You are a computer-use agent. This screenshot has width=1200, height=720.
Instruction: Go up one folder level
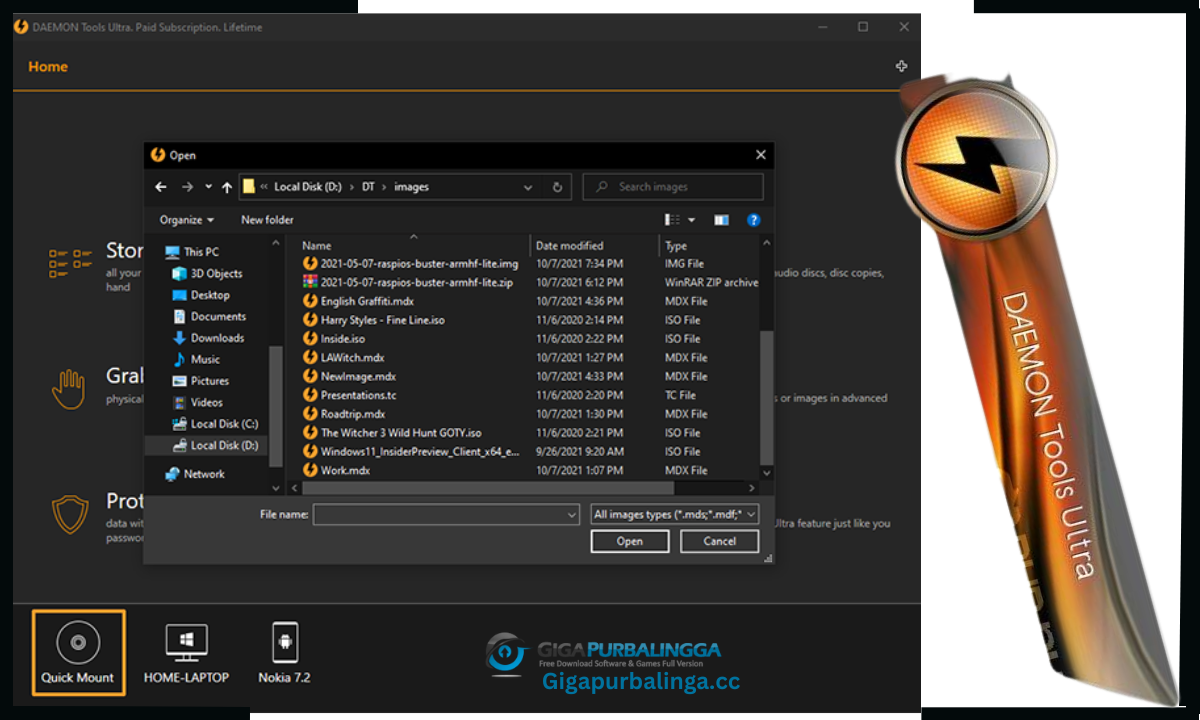tap(227, 187)
